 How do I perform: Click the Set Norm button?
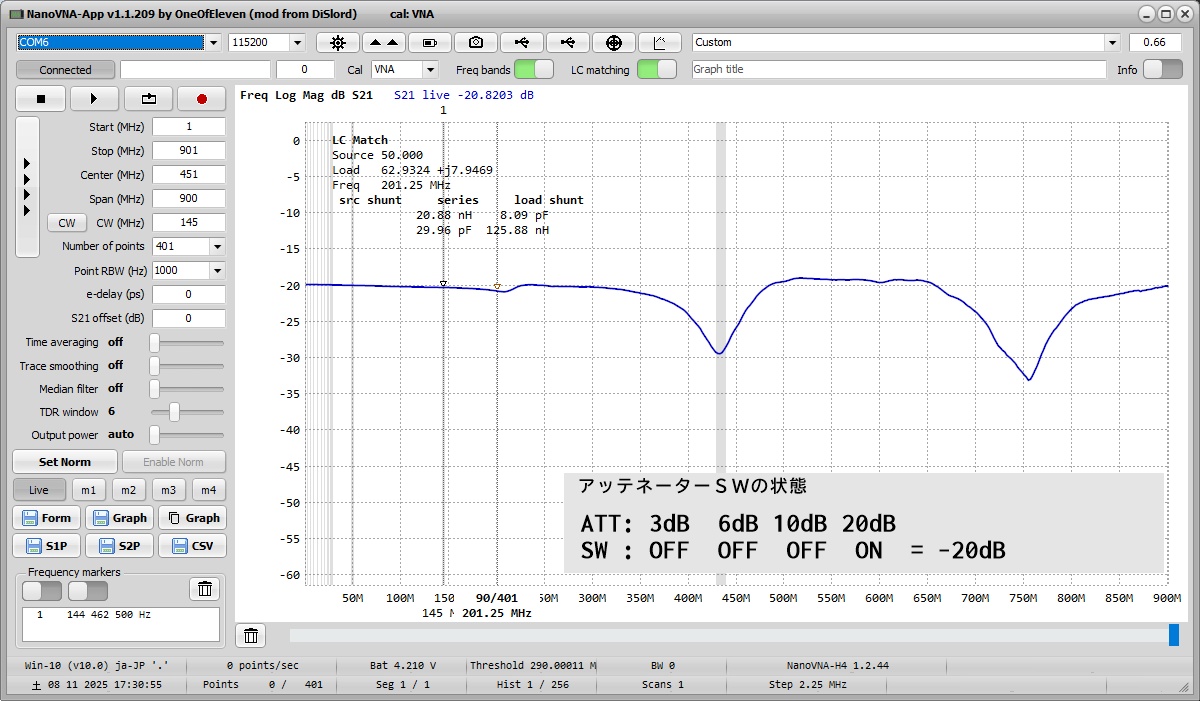[64, 462]
